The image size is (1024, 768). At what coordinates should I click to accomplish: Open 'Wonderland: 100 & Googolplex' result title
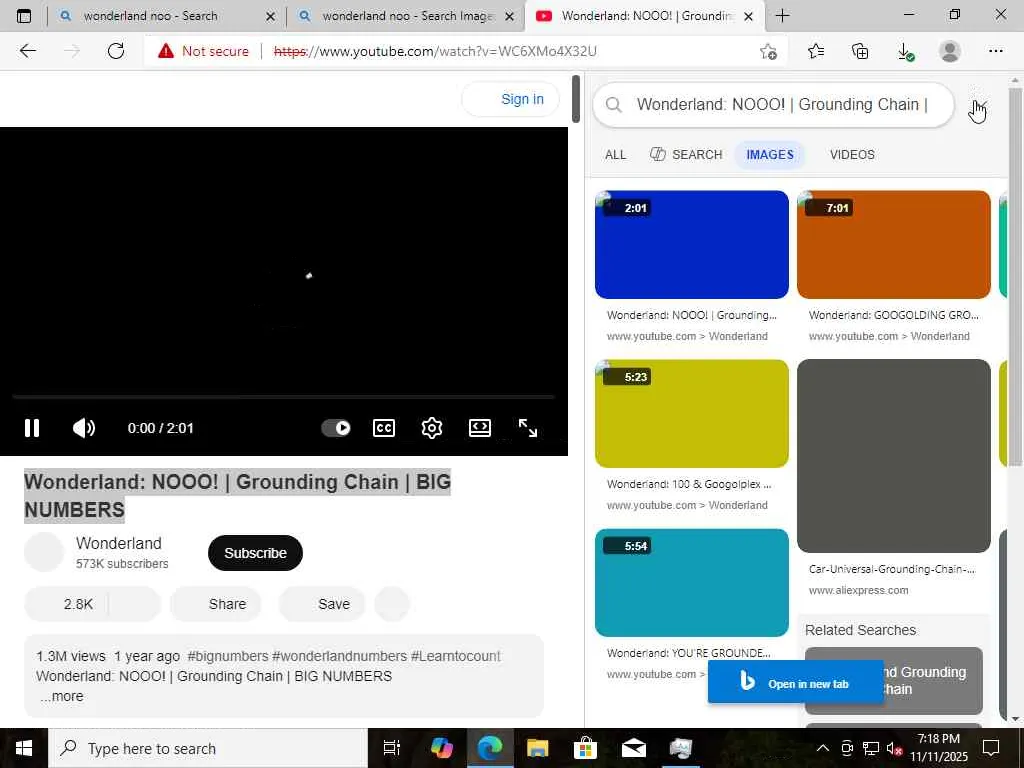(x=689, y=484)
